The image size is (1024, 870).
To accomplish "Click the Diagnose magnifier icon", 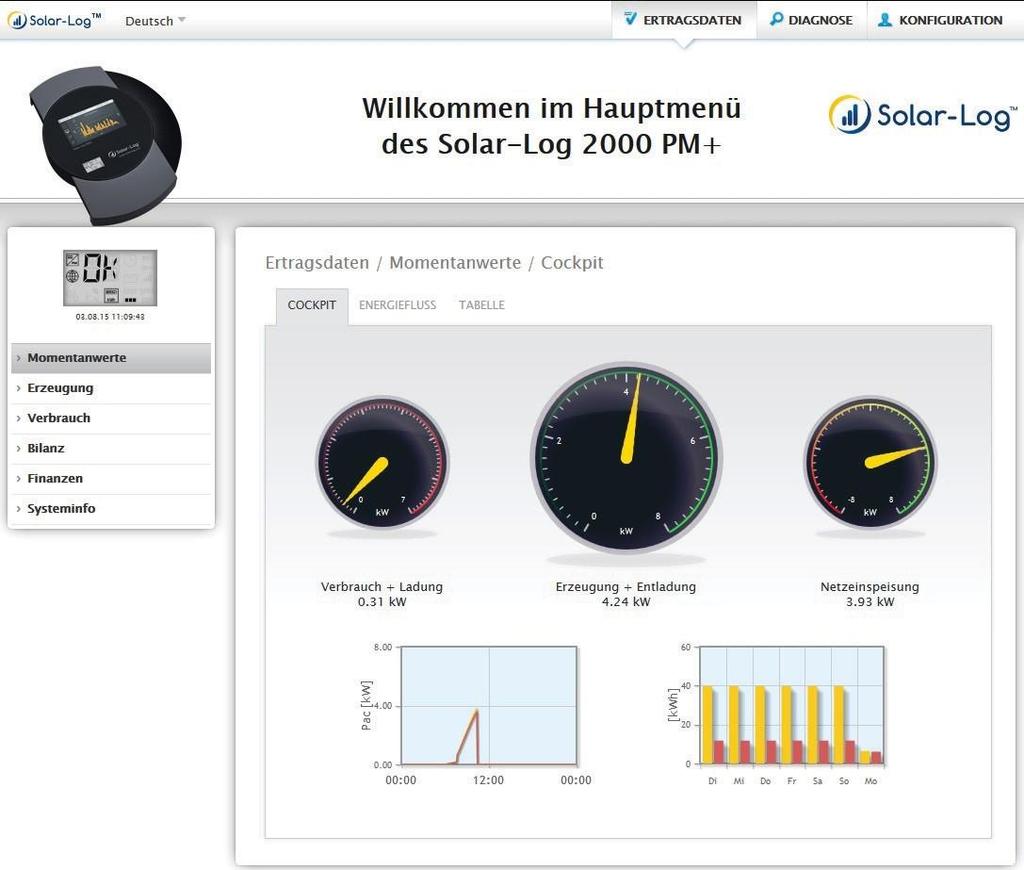I will coord(776,19).
